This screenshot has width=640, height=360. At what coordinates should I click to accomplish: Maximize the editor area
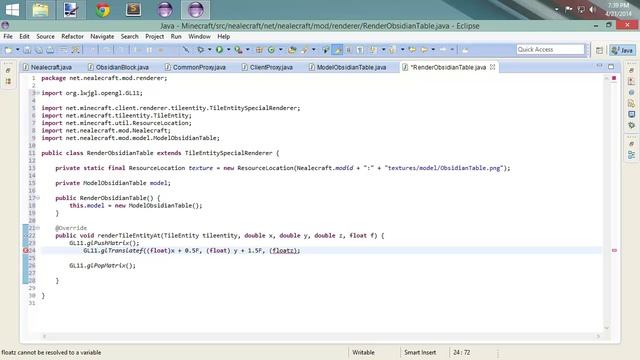(x=611, y=66)
